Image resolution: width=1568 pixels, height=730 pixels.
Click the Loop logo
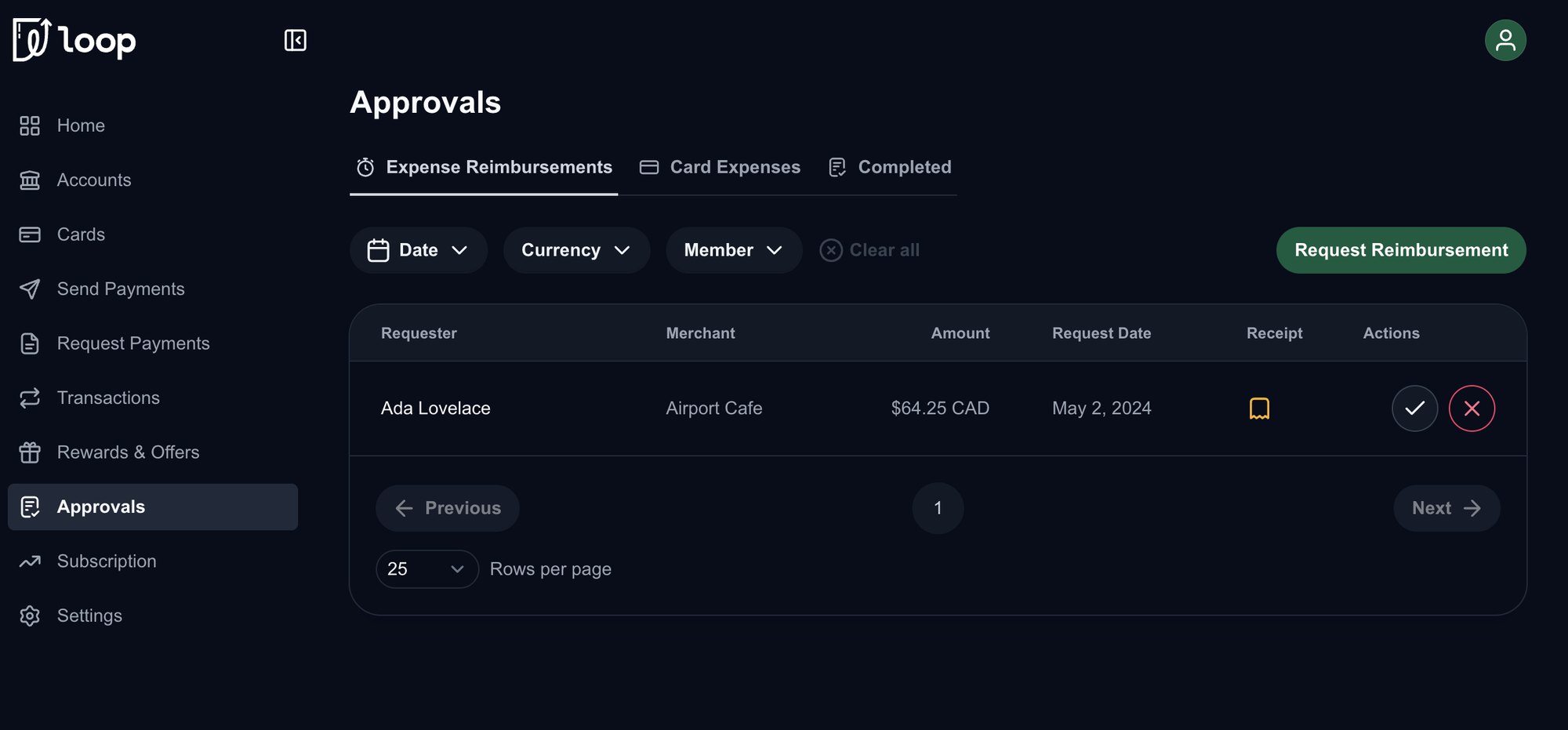(74, 39)
